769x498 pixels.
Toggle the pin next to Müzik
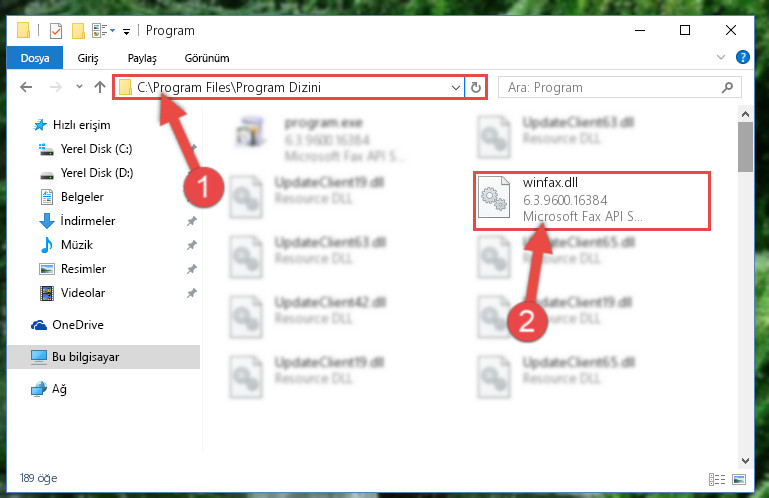[192, 245]
